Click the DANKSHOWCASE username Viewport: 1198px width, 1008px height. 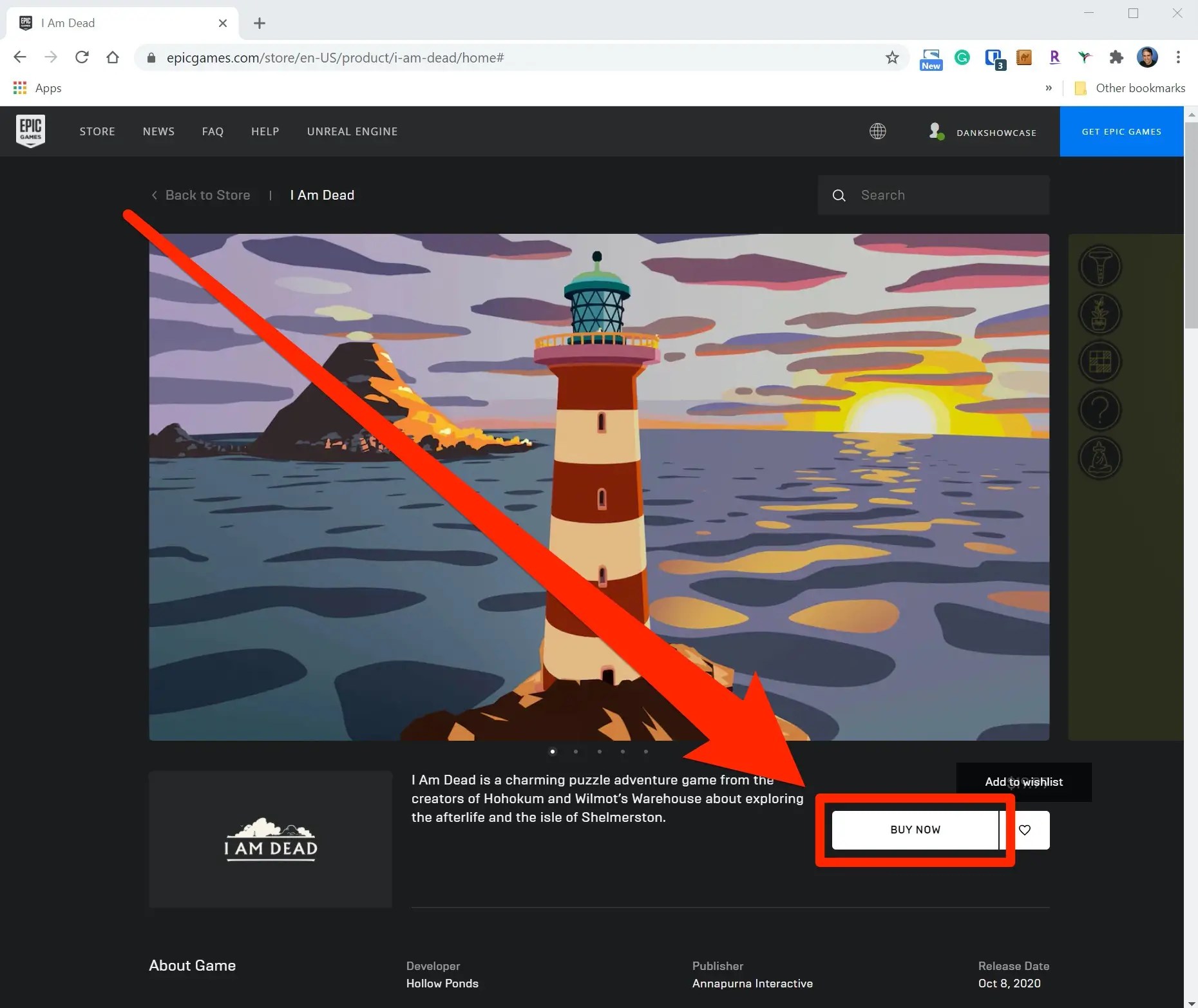[x=996, y=133]
